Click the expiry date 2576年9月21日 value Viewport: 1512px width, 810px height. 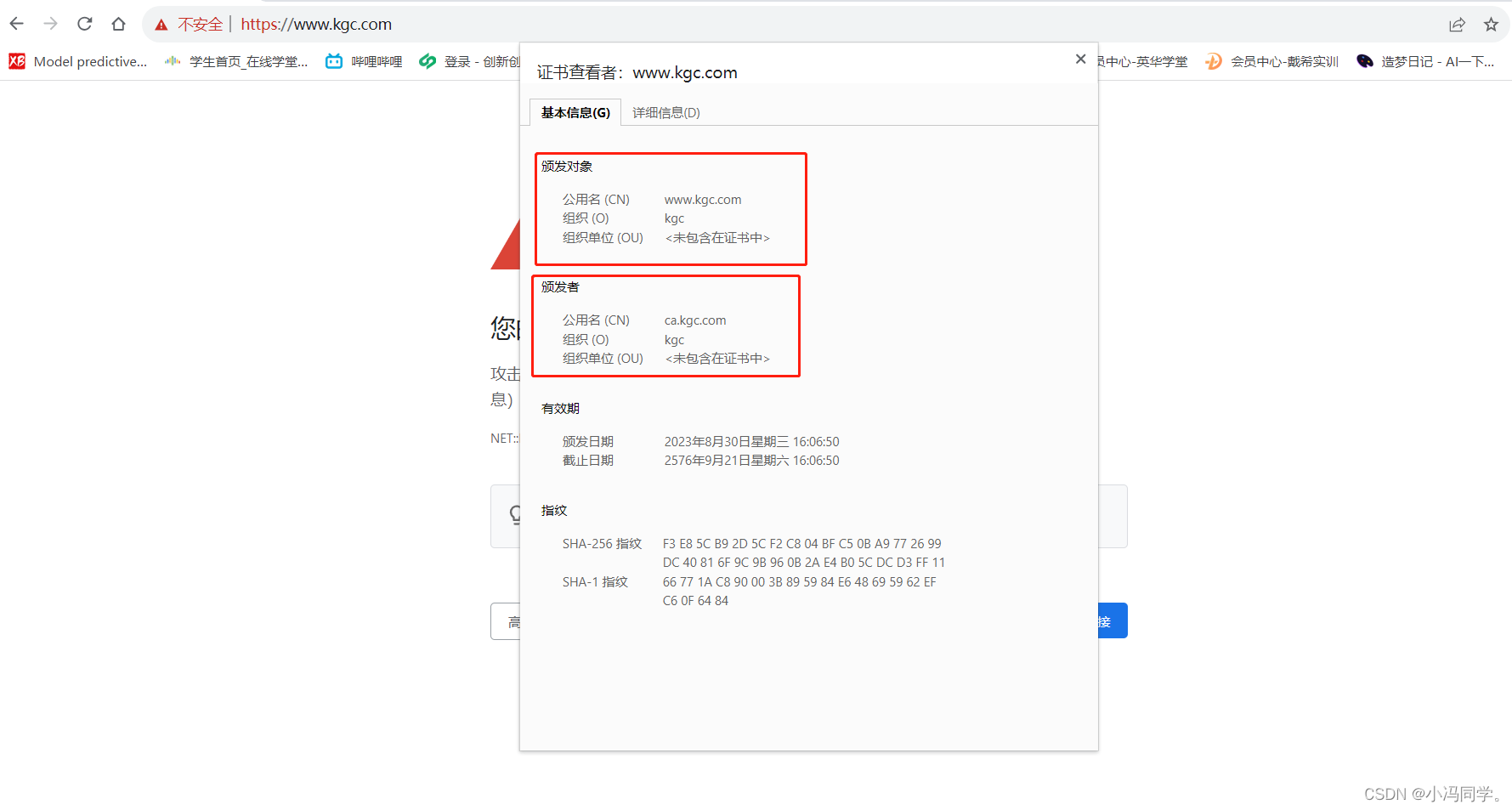pos(751,461)
